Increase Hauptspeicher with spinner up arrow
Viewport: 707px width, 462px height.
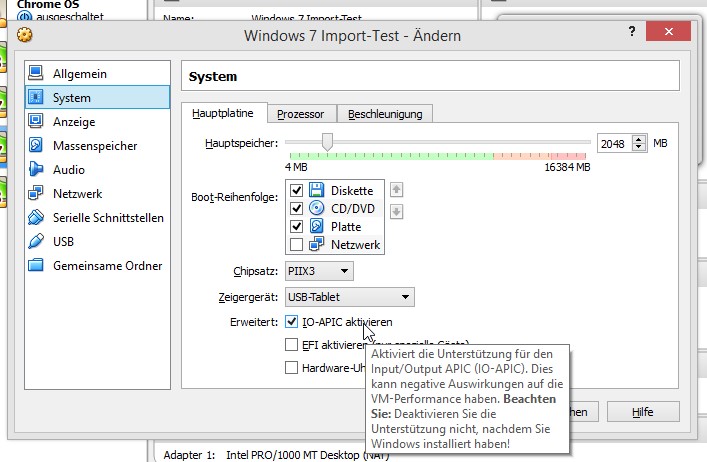coord(638,139)
